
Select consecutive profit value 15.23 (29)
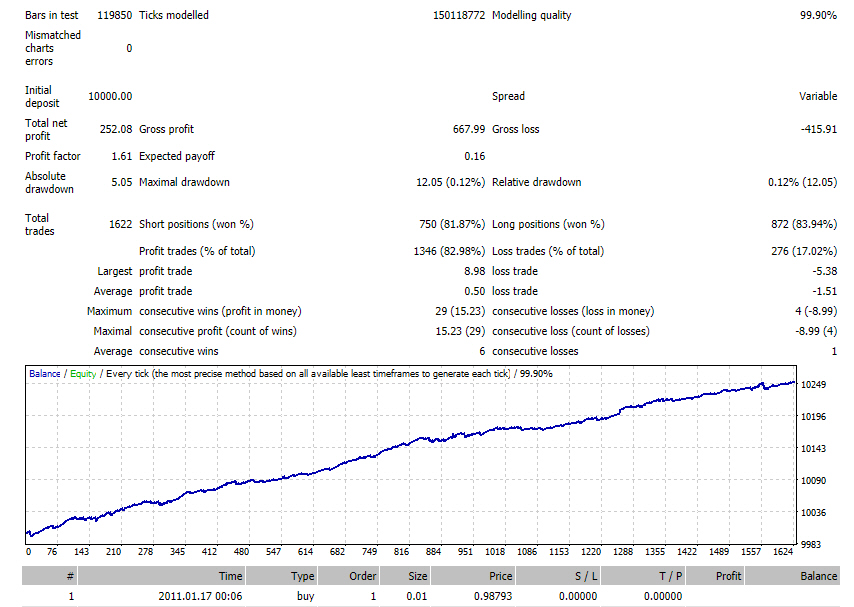tap(460, 331)
